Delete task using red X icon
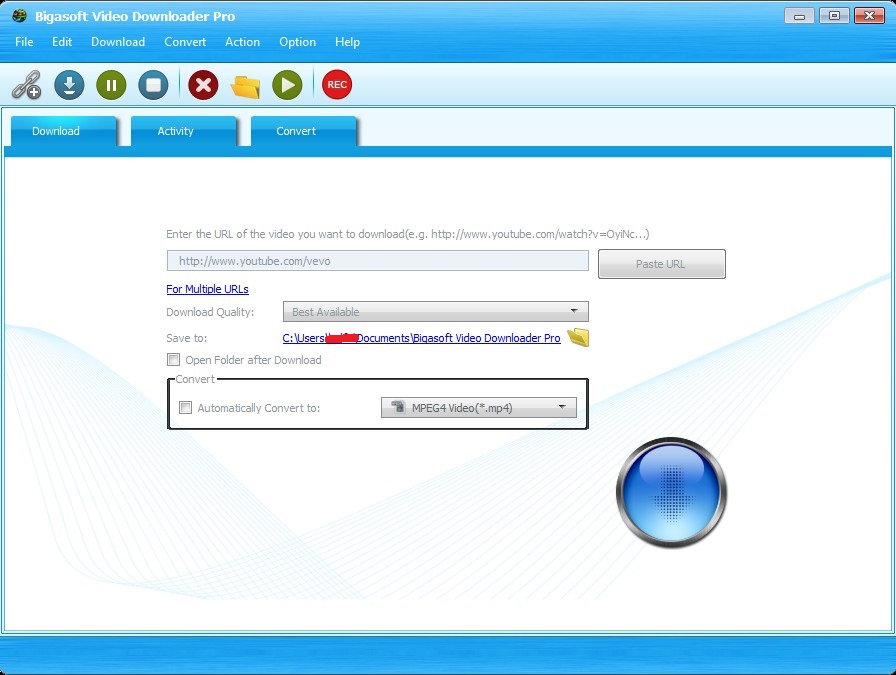This screenshot has width=896, height=675. pyautogui.click(x=203, y=85)
